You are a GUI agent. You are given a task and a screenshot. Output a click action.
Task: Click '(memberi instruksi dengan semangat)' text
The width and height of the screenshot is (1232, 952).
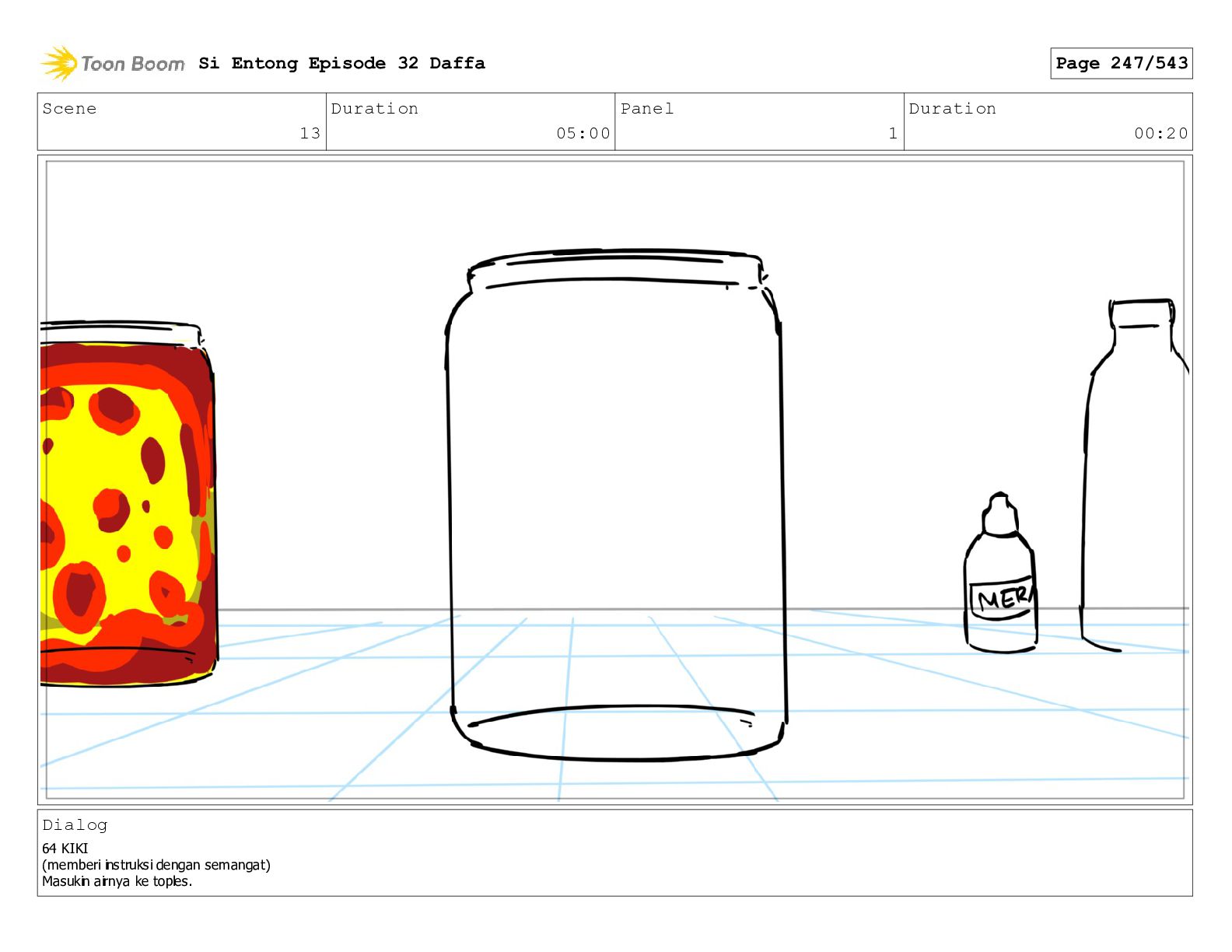click(x=156, y=865)
